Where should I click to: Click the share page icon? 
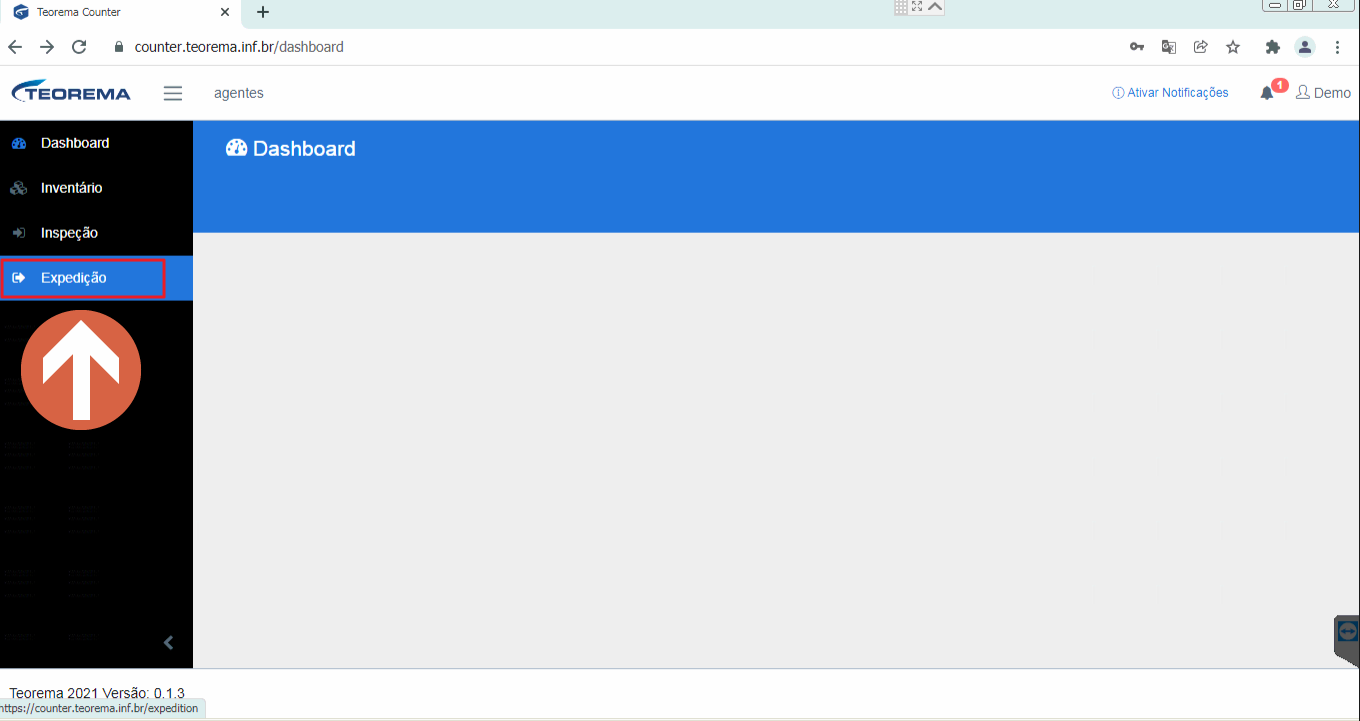pos(1201,47)
